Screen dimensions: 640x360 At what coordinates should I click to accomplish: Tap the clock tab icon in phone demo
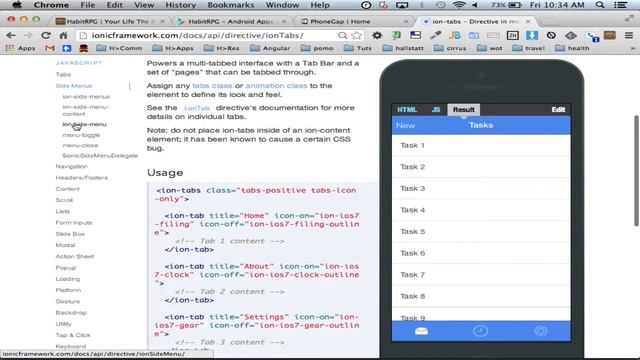tap(480, 331)
